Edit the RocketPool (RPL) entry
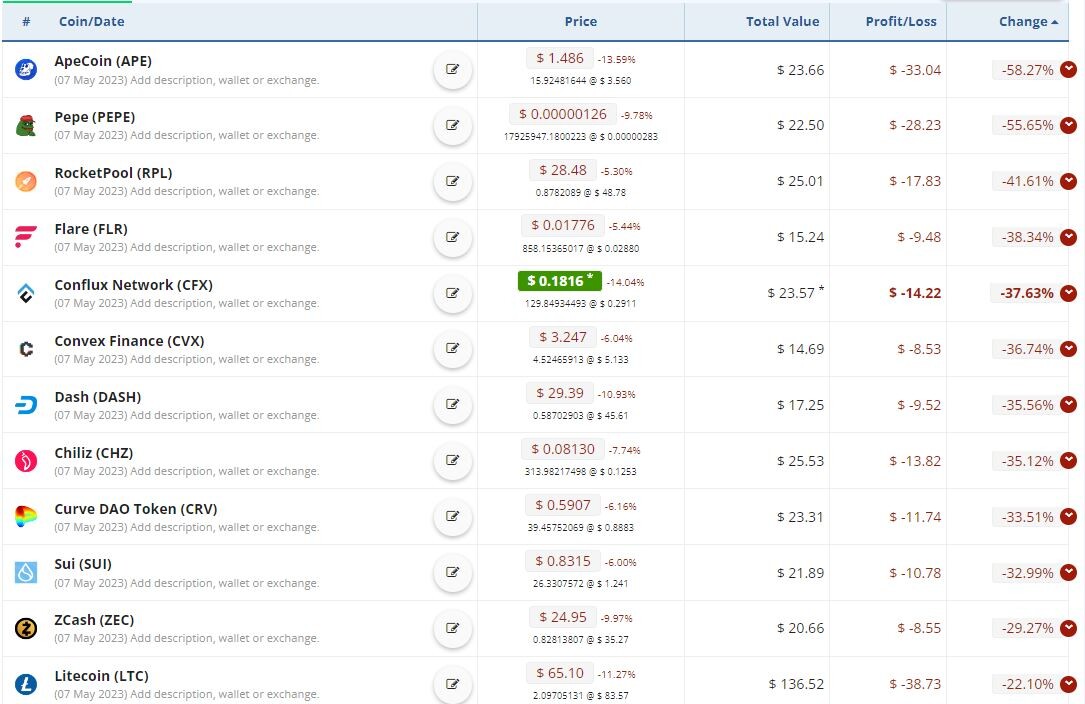 [453, 181]
